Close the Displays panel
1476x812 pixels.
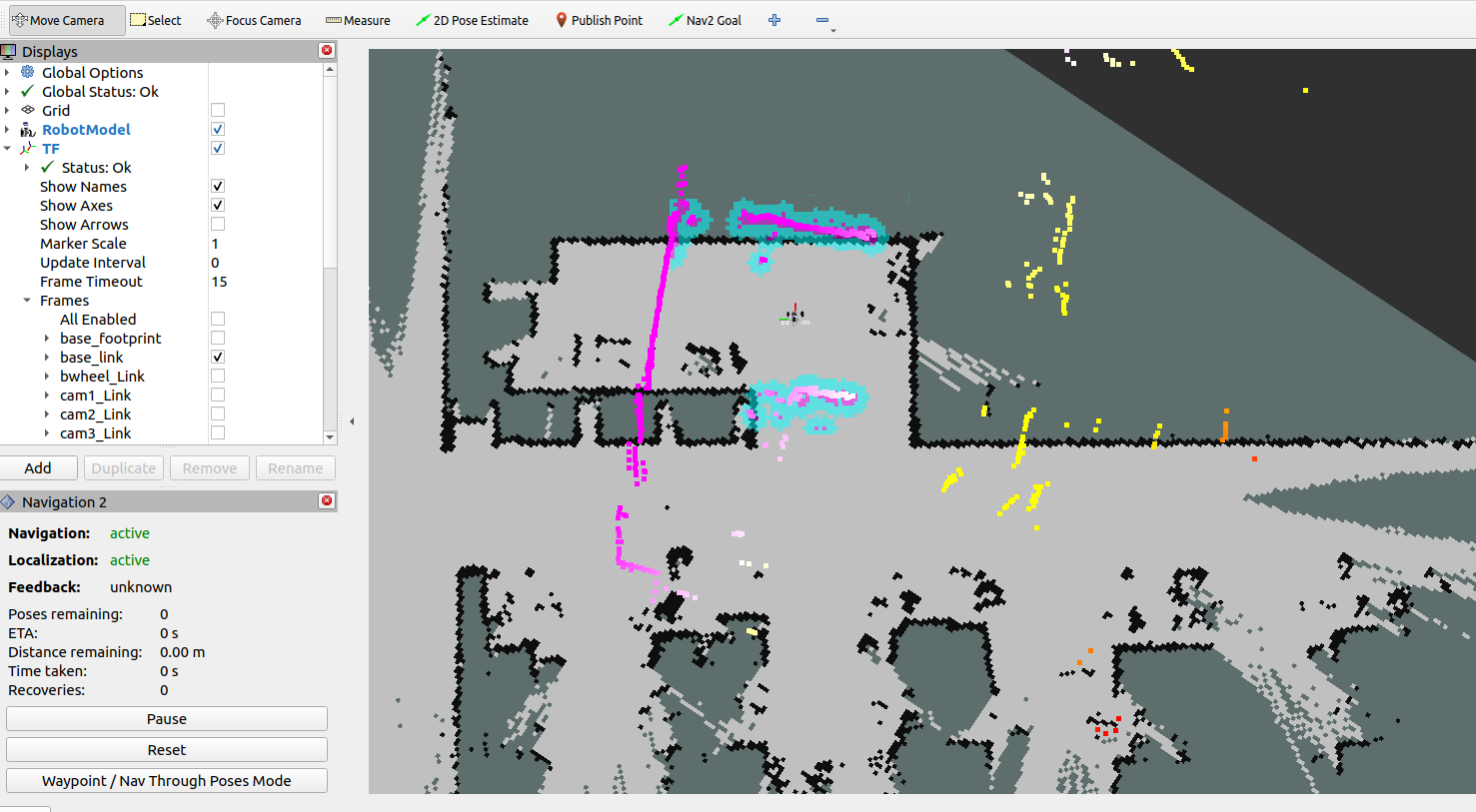coord(327,51)
